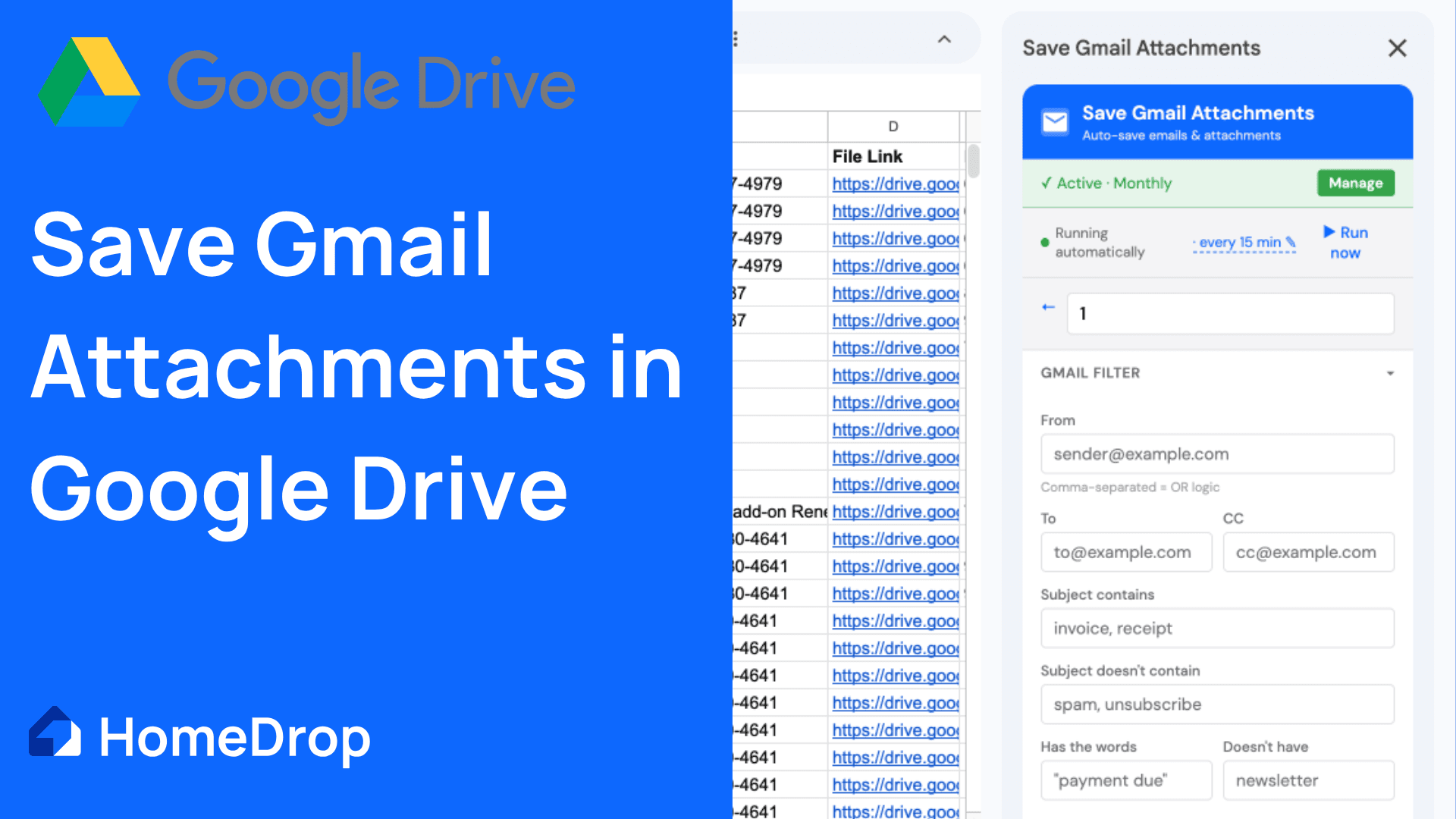1456x819 pixels.
Task: Click the Has the words field
Action: (x=1126, y=780)
